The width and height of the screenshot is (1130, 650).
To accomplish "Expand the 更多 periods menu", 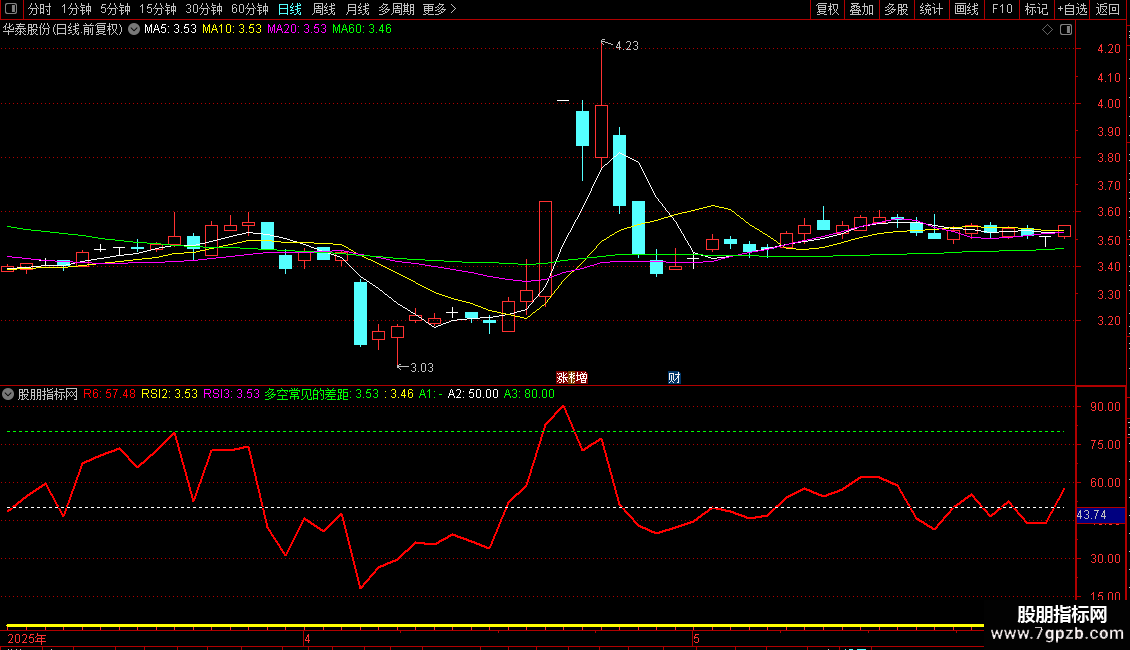I will (440, 9).
